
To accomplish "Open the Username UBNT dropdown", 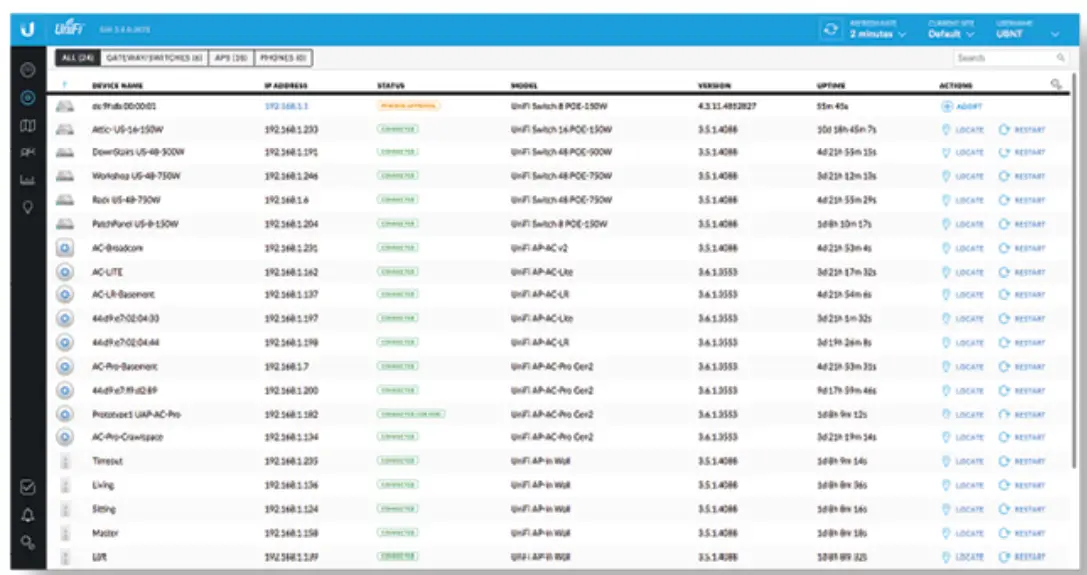I will click(x=1027, y=30).
